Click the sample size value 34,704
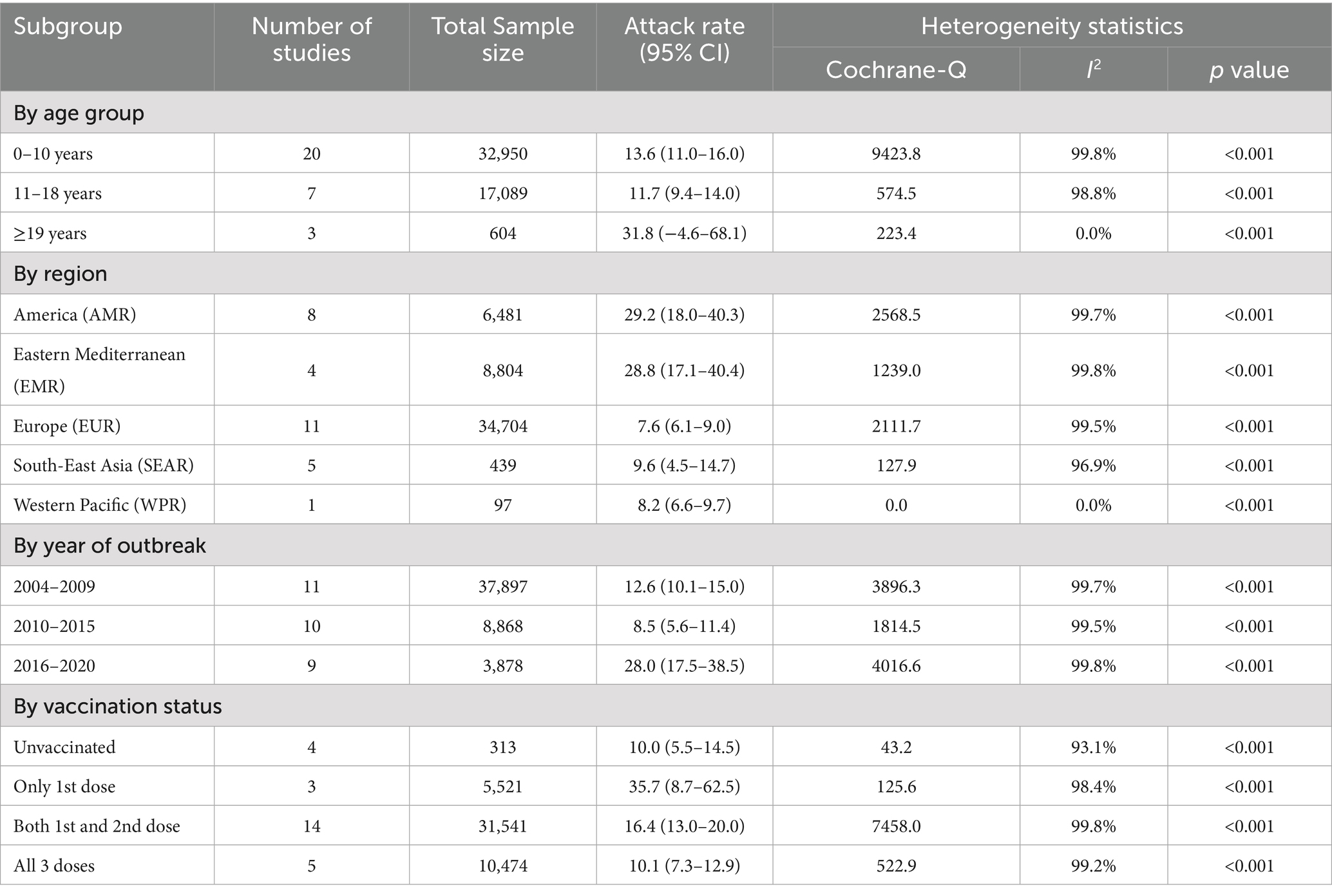The image size is (1332, 896). click(x=502, y=426)
